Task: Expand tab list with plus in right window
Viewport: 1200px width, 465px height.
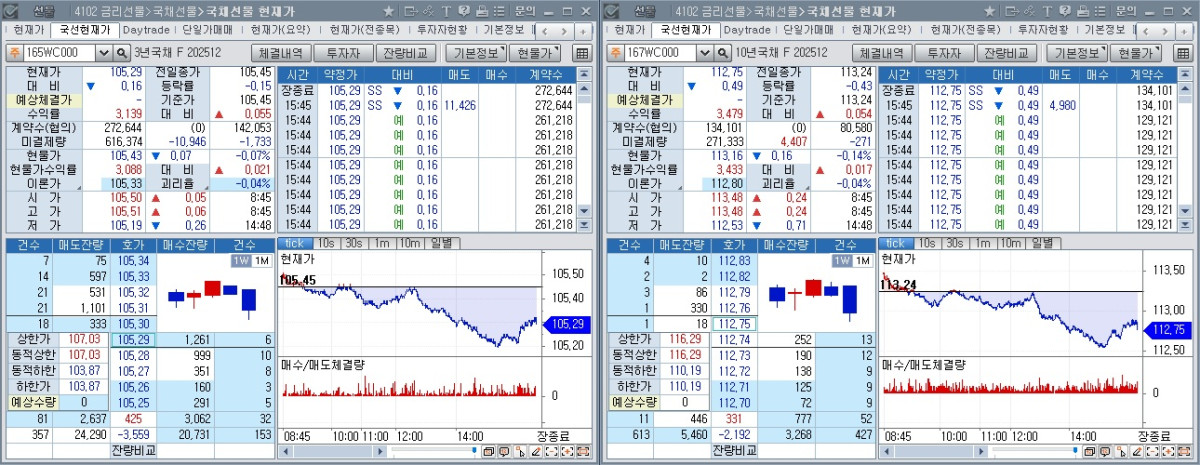Action: coord(1184,32)
